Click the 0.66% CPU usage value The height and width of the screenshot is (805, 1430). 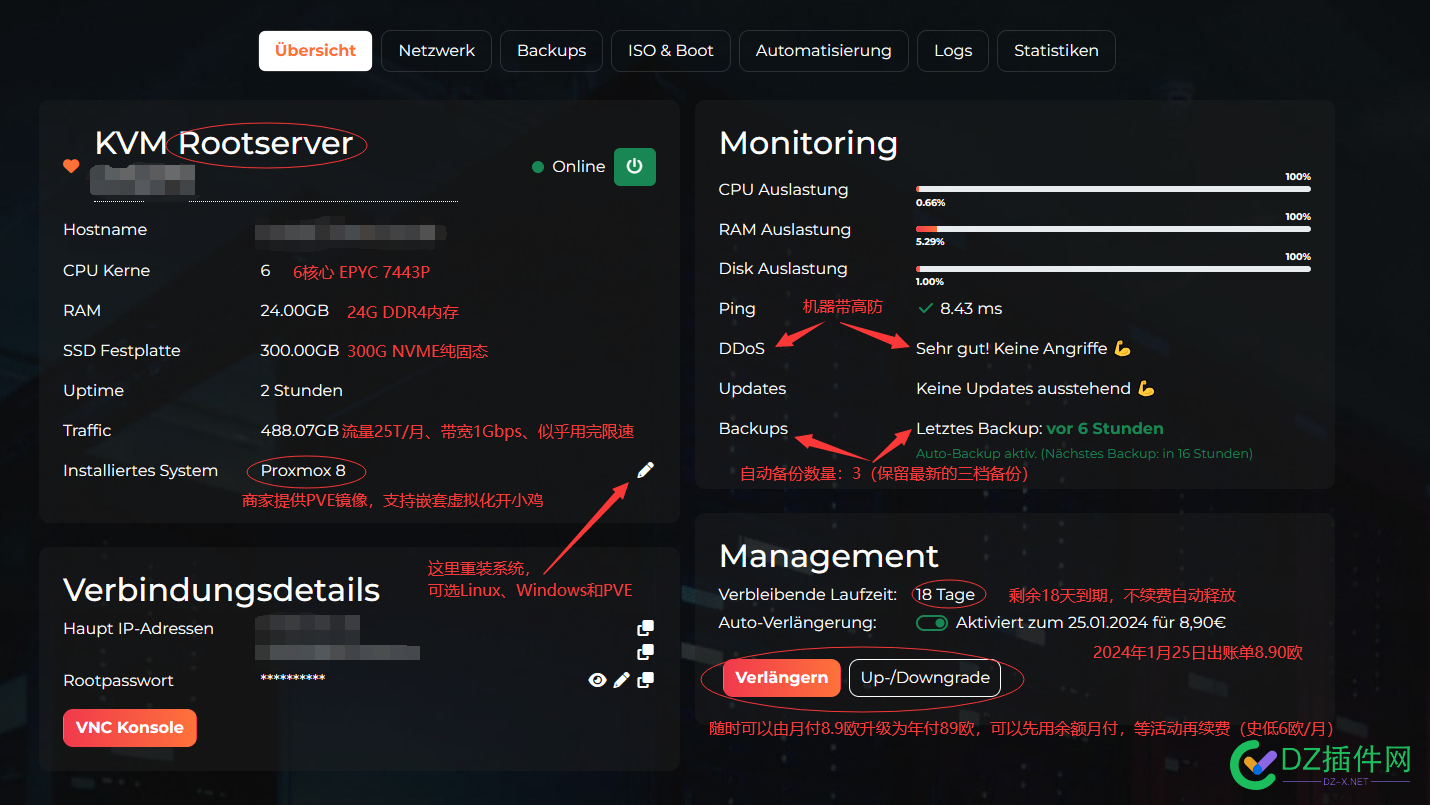click(x=930, y=202)
